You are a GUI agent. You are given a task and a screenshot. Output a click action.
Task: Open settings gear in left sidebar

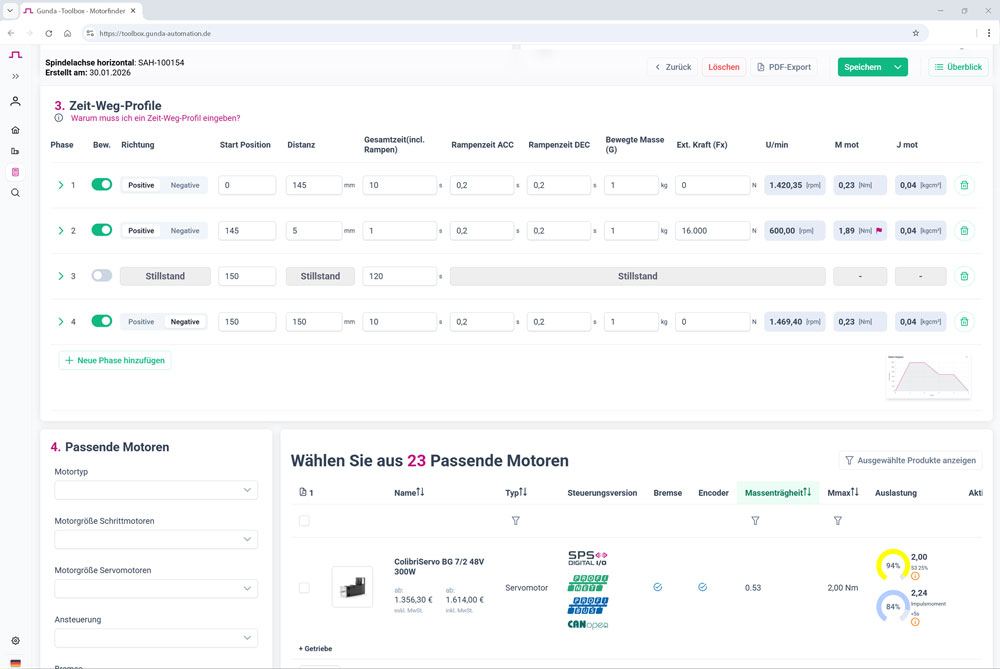click(15, 641)
